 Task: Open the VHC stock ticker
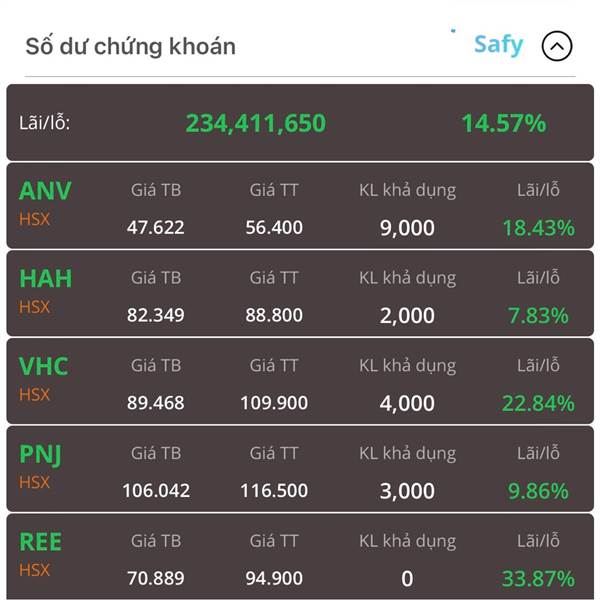(44, 366)
